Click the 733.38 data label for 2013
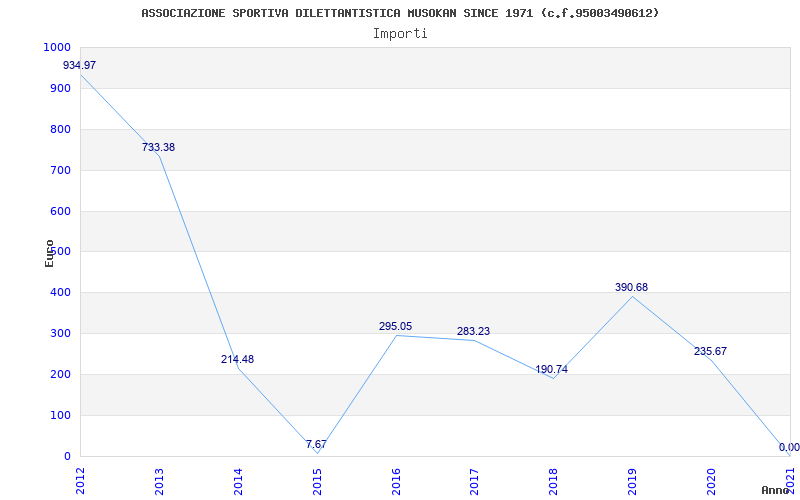 click(158, 147)
